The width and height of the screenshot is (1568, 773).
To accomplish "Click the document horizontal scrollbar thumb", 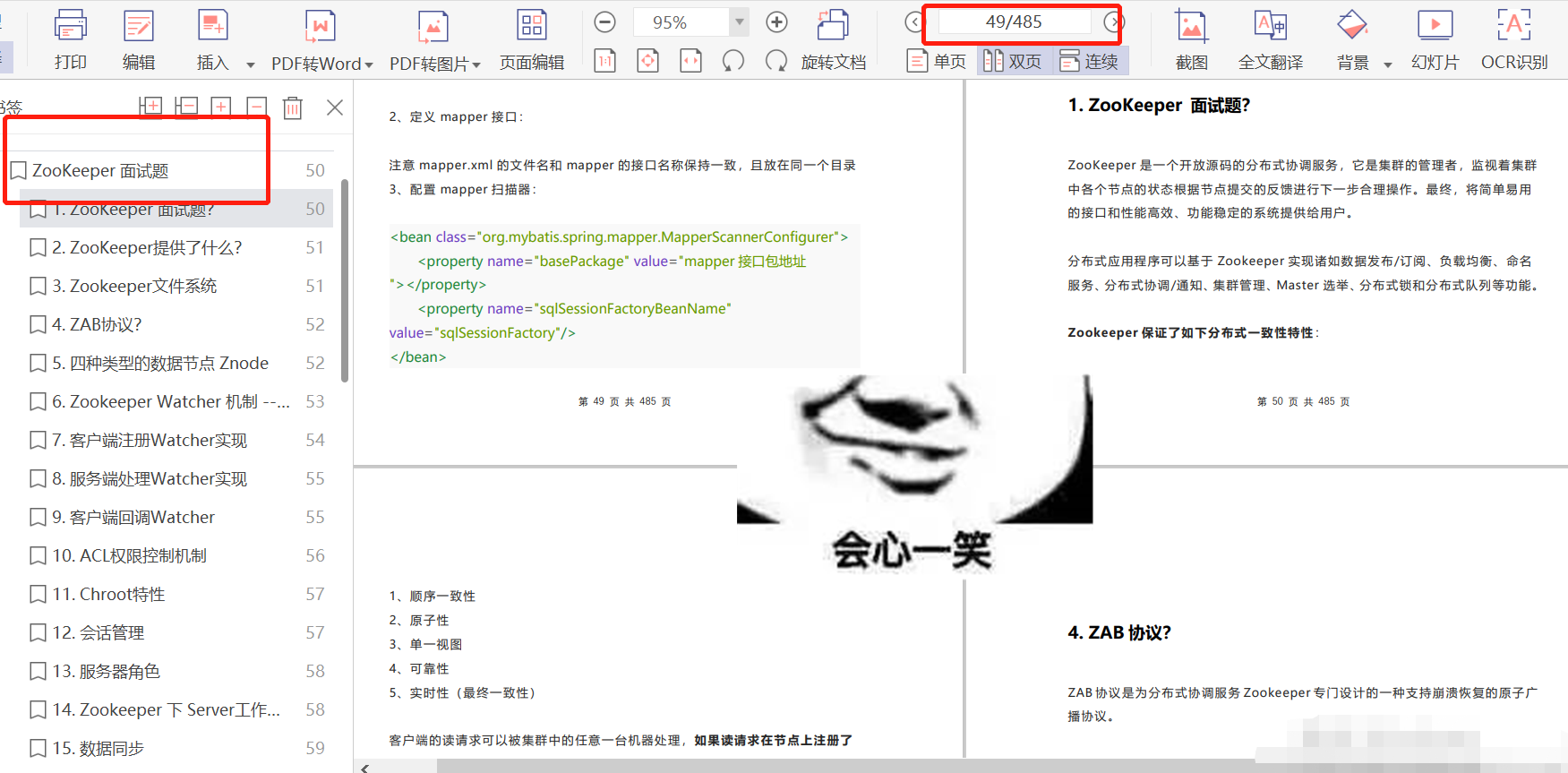I will tap(846, 767).
